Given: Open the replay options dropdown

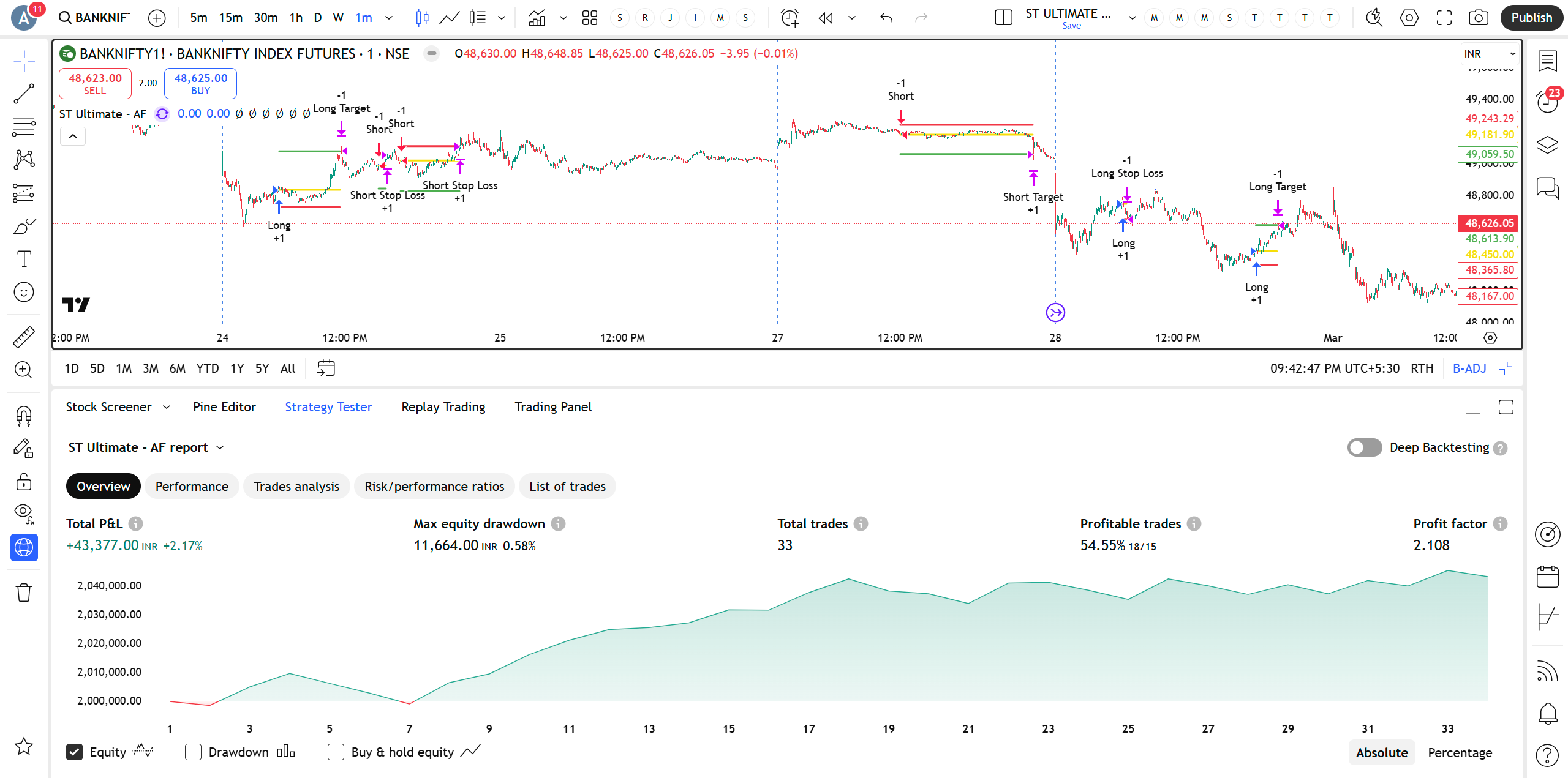Looking at the screenshot, I should [852, 18].
